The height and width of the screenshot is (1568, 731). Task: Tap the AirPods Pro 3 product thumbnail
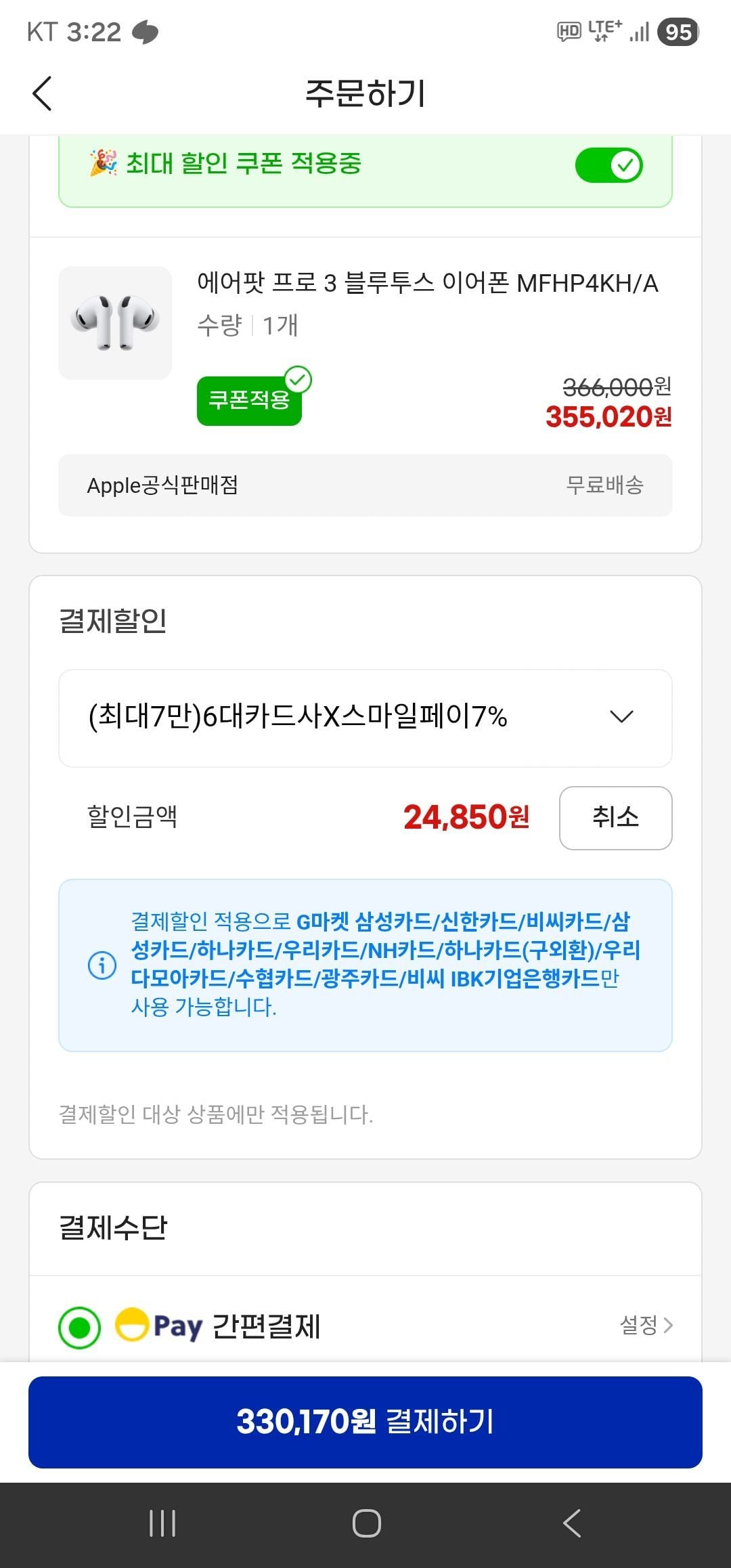coord(115,323)
